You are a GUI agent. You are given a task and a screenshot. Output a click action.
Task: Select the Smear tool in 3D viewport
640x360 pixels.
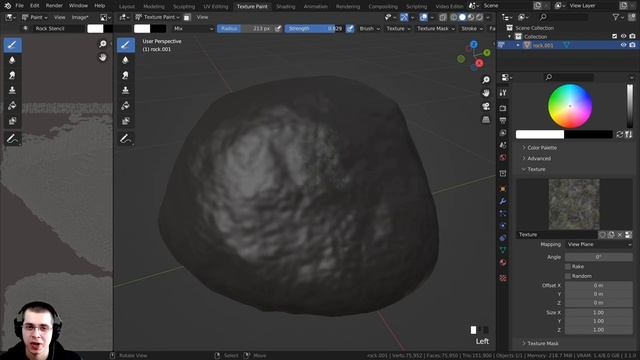[126, 75]
